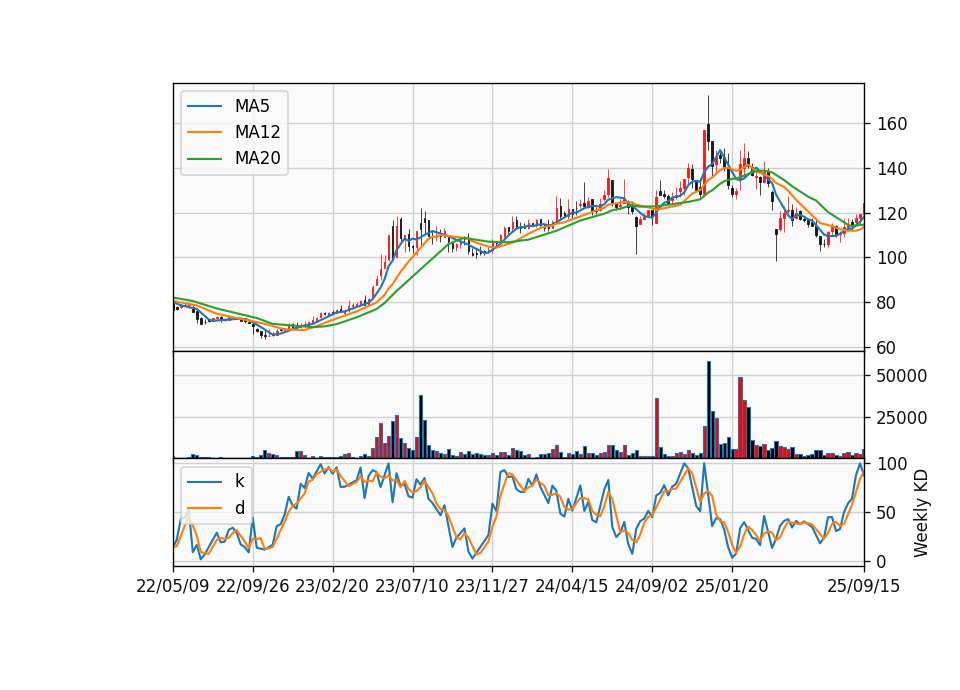
Task: Click the 22/09/26 date label
Action: coord(253,586)
